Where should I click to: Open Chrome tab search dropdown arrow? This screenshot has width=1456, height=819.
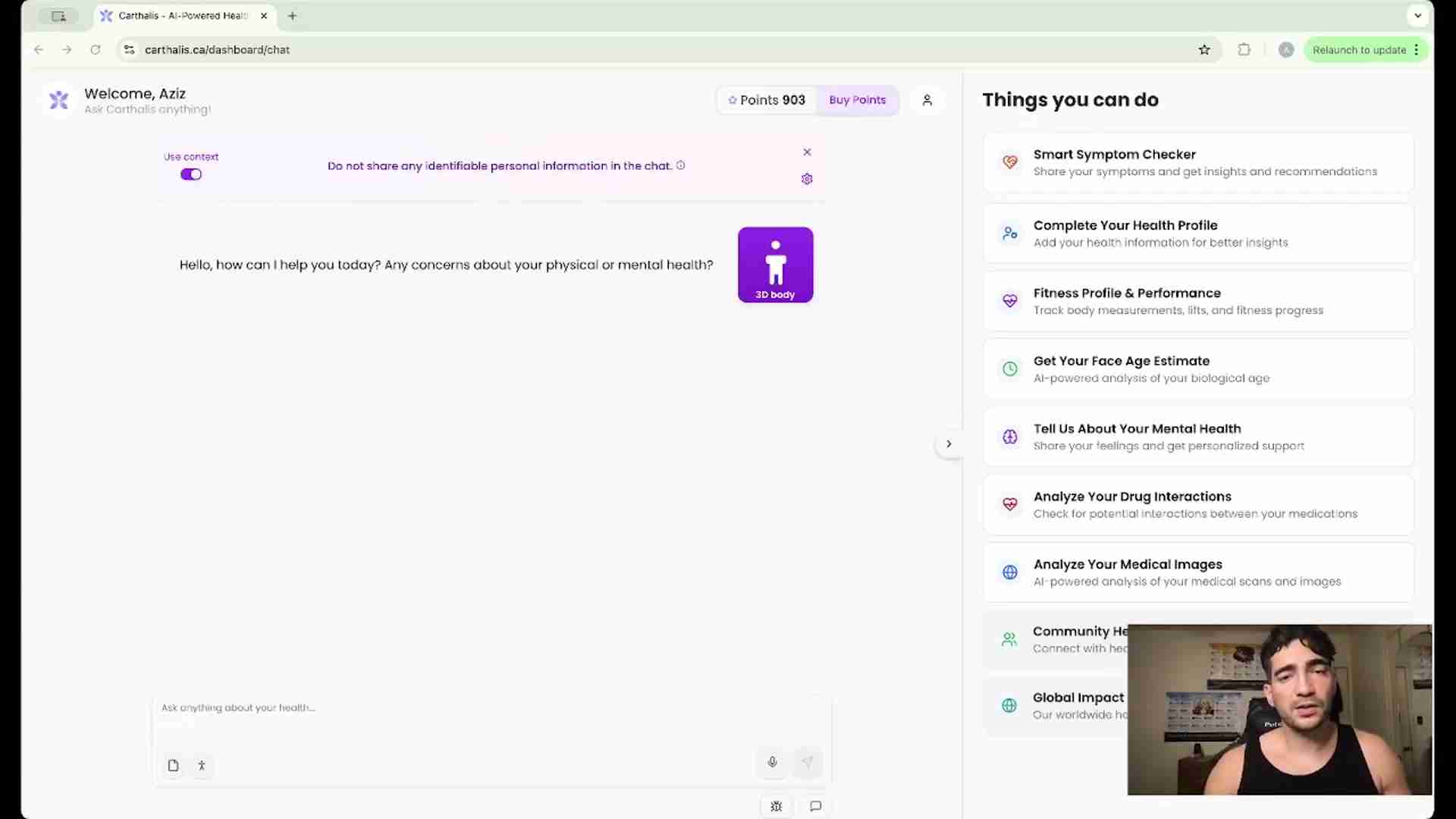[1417, 15]
